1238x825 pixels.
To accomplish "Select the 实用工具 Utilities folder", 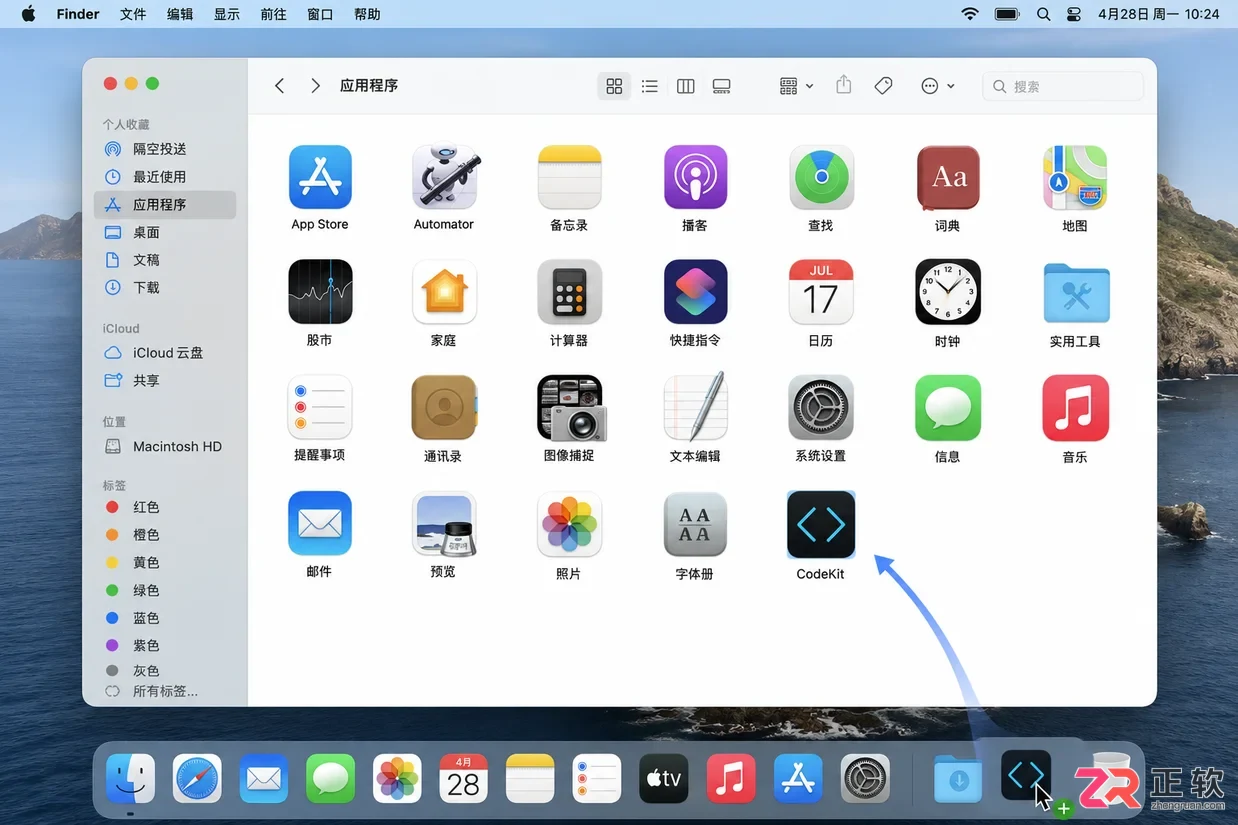I will pos(1075,292).
